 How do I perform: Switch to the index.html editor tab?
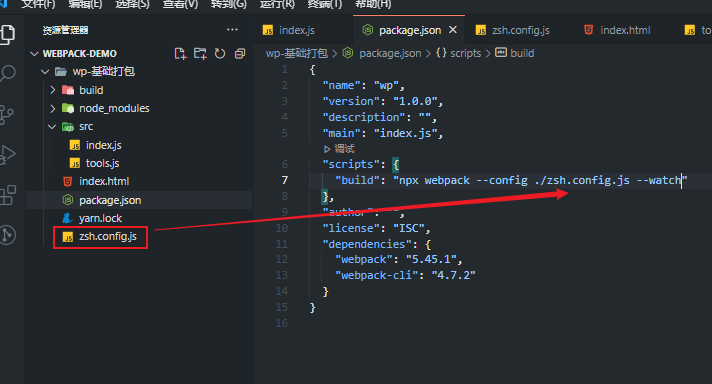click(625, 30)
